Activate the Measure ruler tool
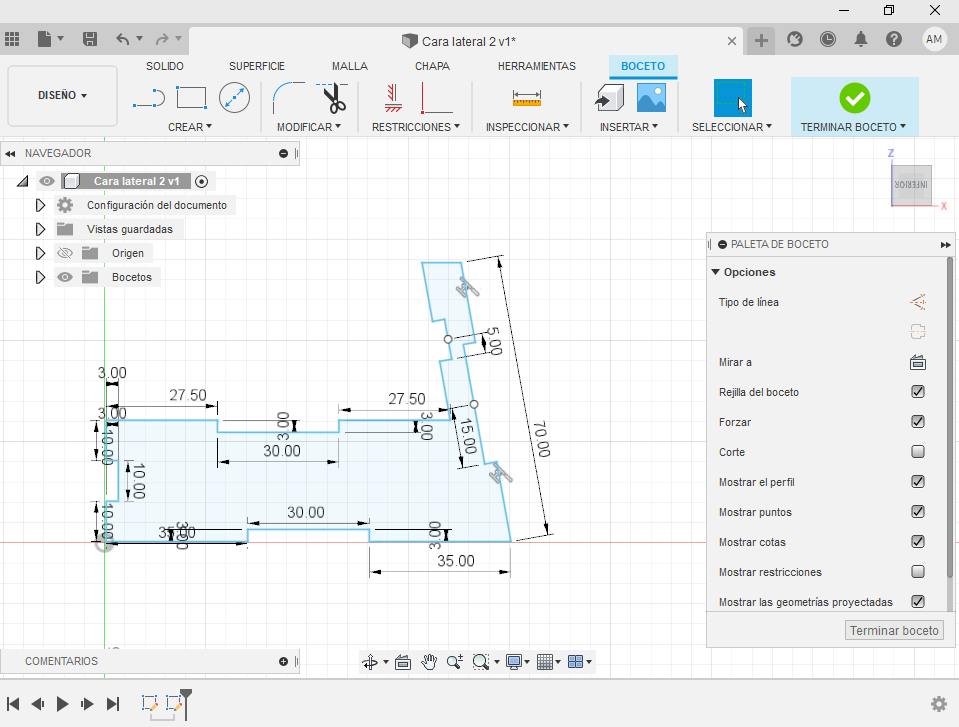 [x=527, y=98]
